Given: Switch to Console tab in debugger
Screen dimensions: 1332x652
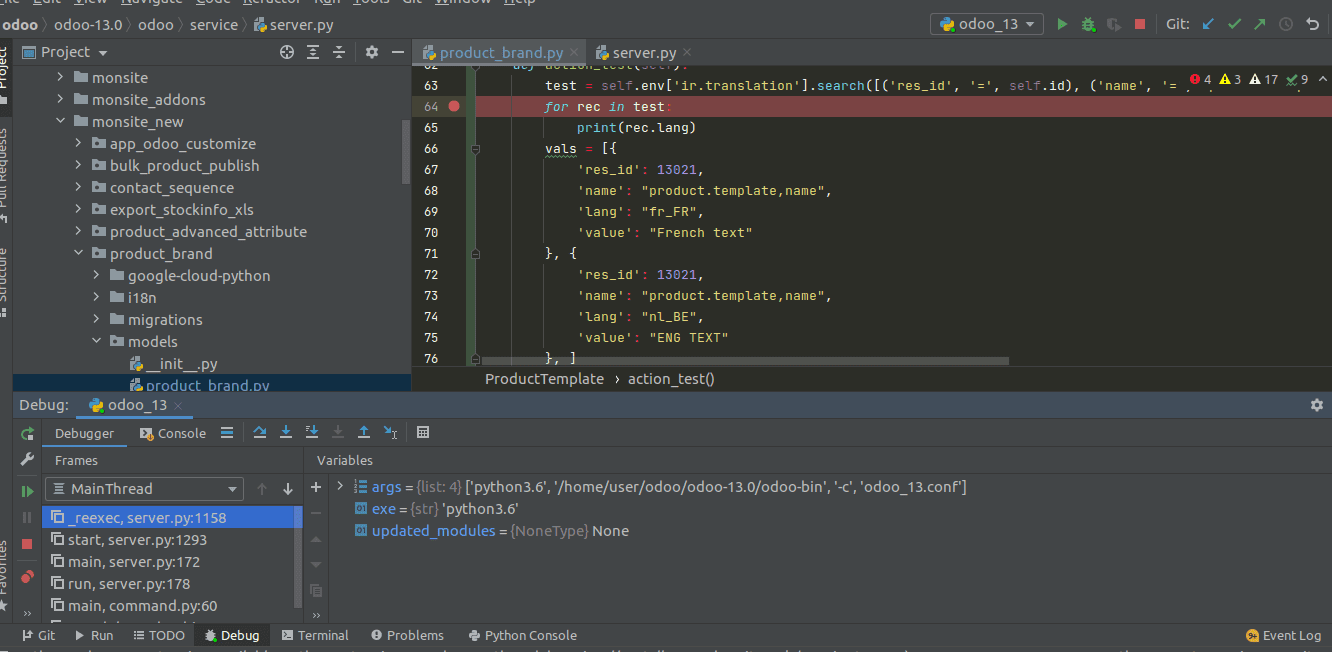Looking at the screenshot, I should [173, 433].
